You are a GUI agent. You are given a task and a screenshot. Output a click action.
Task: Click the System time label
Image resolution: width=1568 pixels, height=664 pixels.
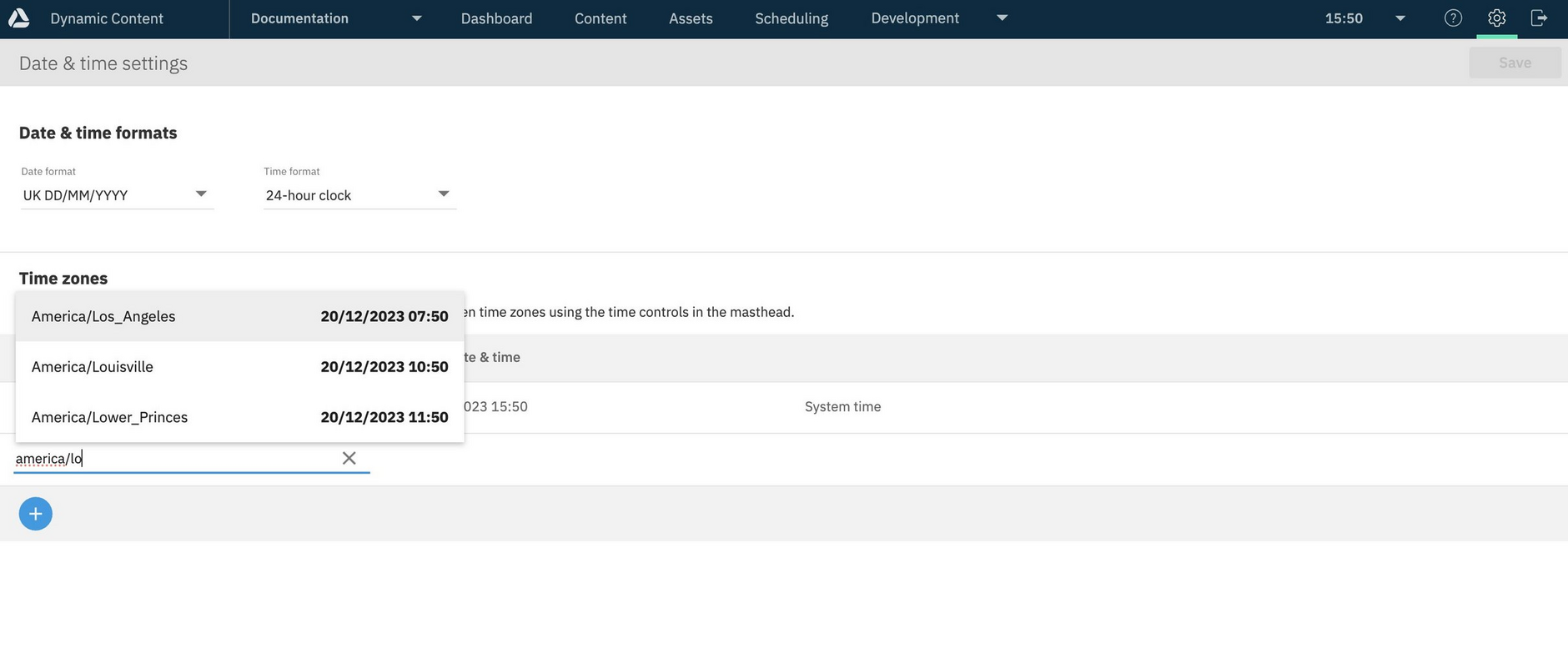842,406
